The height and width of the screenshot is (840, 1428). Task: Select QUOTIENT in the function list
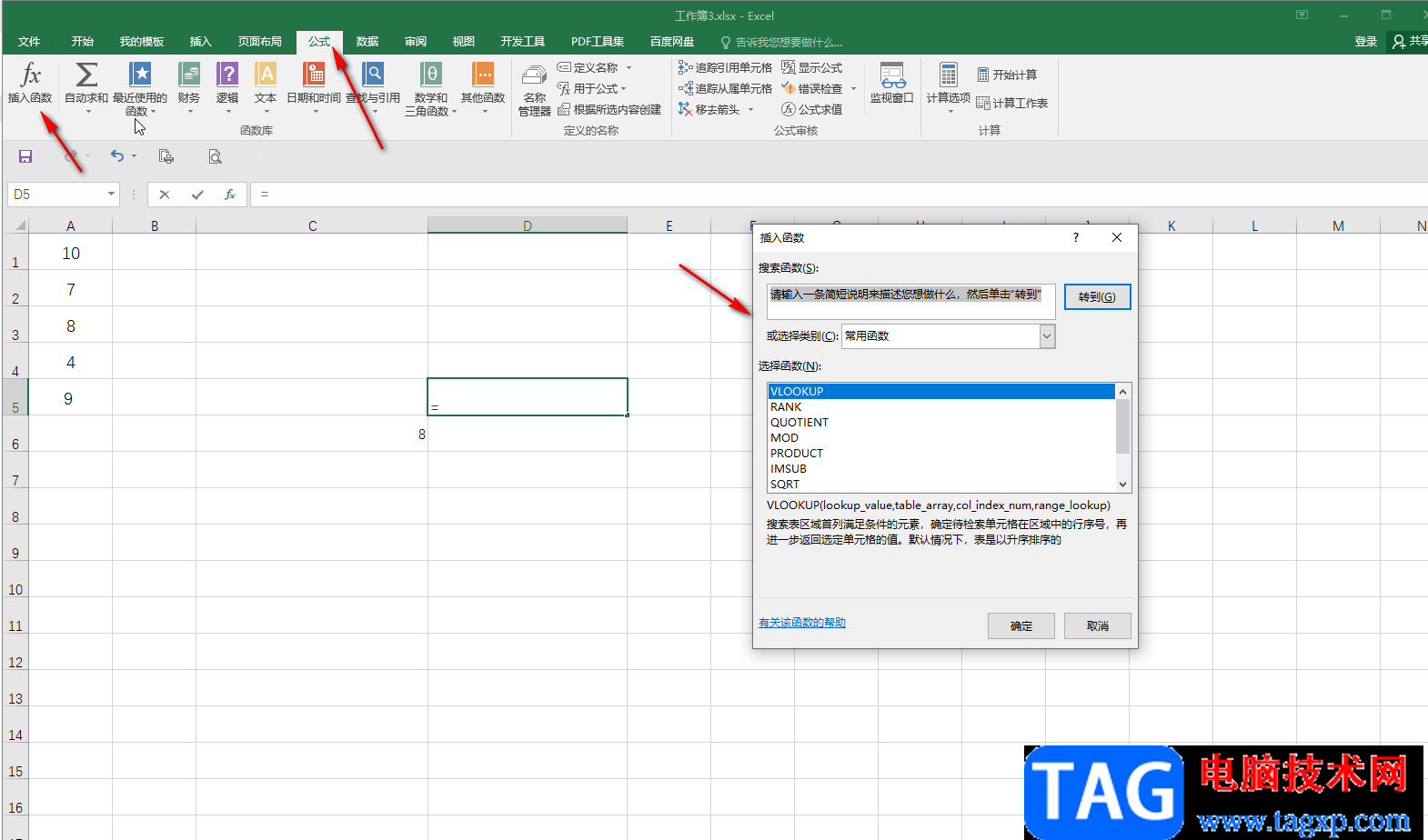pos(941,423)
